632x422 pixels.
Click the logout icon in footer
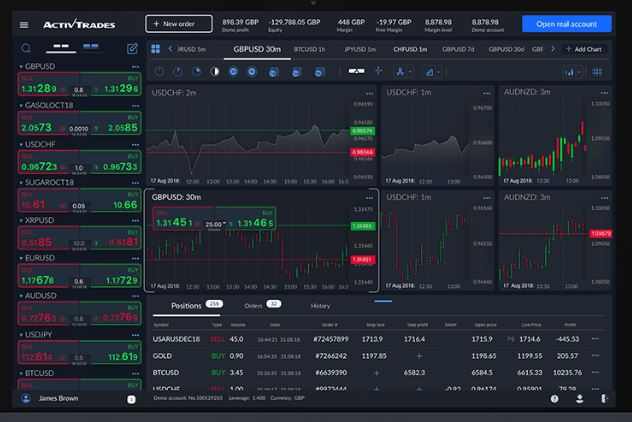[x=604, y=399]
